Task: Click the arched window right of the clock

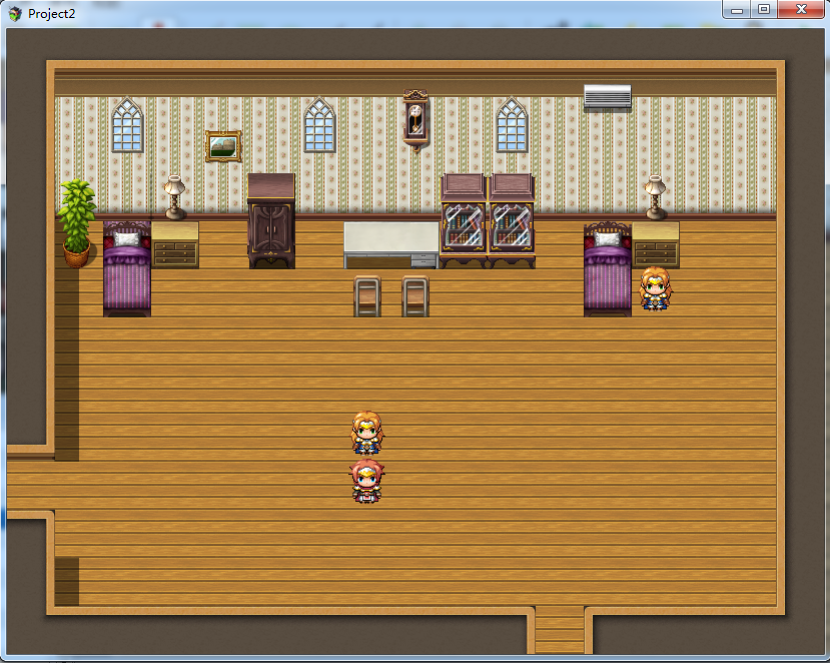Action: tap(512, 124)
